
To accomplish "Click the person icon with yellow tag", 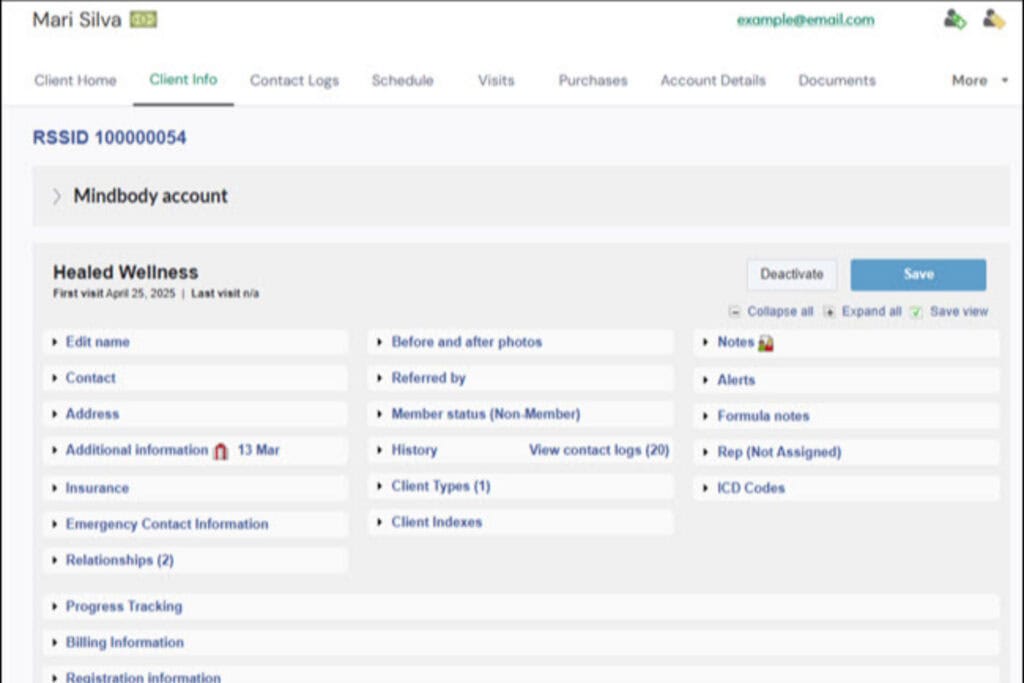I will pyautogui.click(x=993, y=19).
